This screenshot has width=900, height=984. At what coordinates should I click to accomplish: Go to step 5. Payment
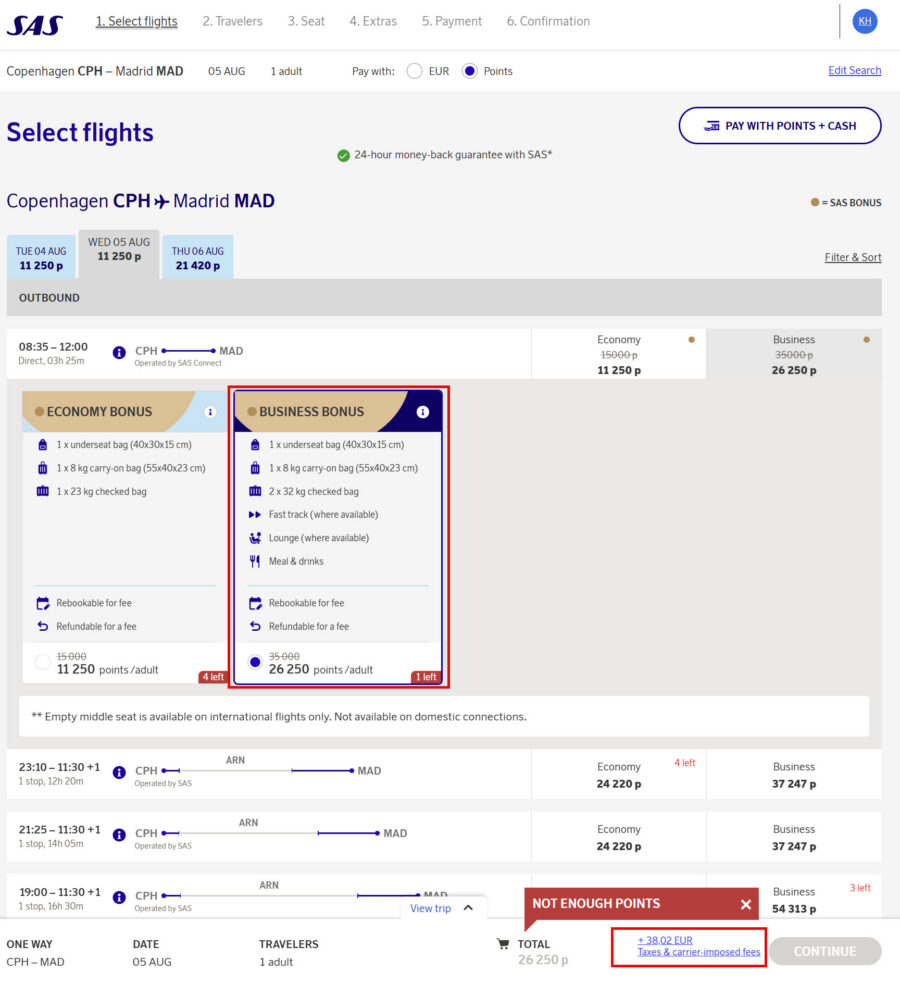452,21
